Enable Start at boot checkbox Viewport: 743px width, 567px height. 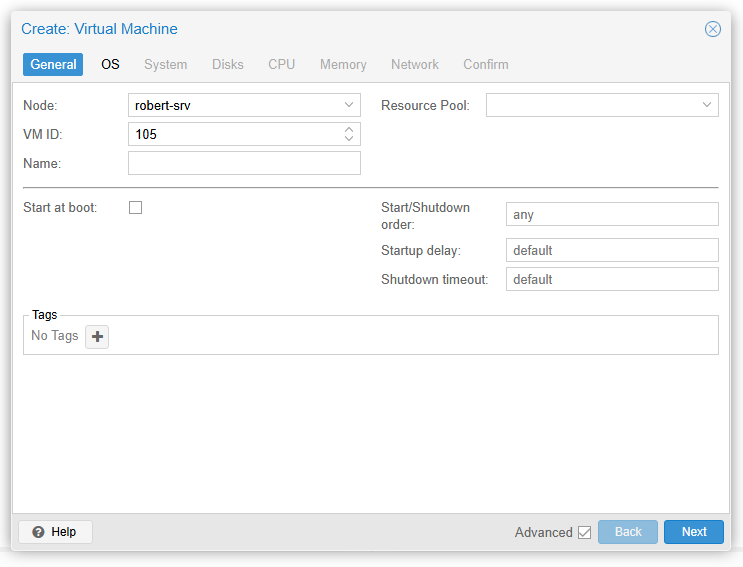pyautogui.click(x=136, y=208)
